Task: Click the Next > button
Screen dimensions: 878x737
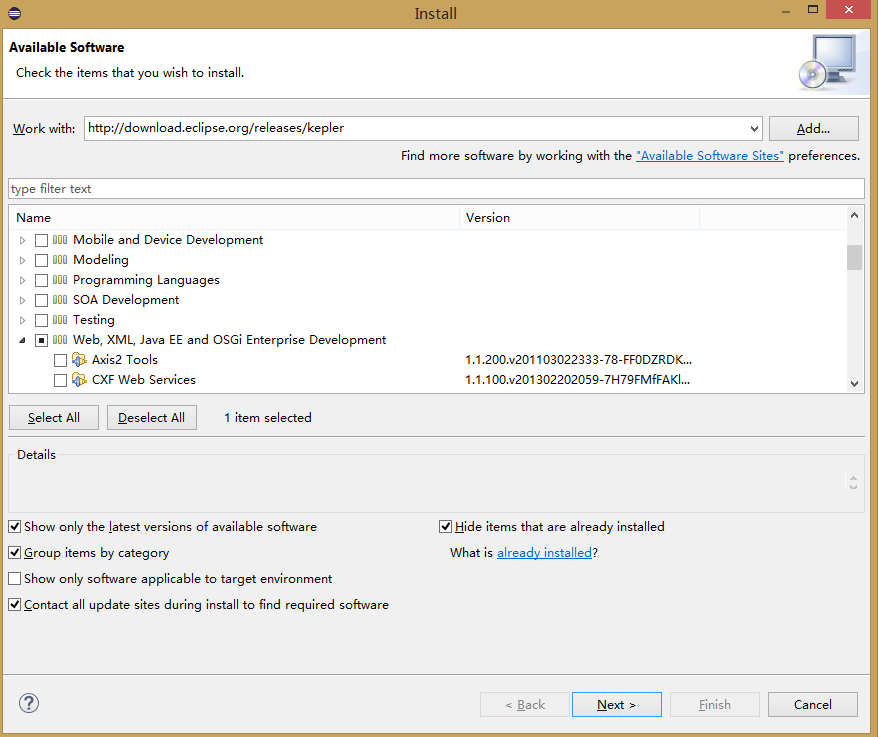Action: tap(617, 705)
